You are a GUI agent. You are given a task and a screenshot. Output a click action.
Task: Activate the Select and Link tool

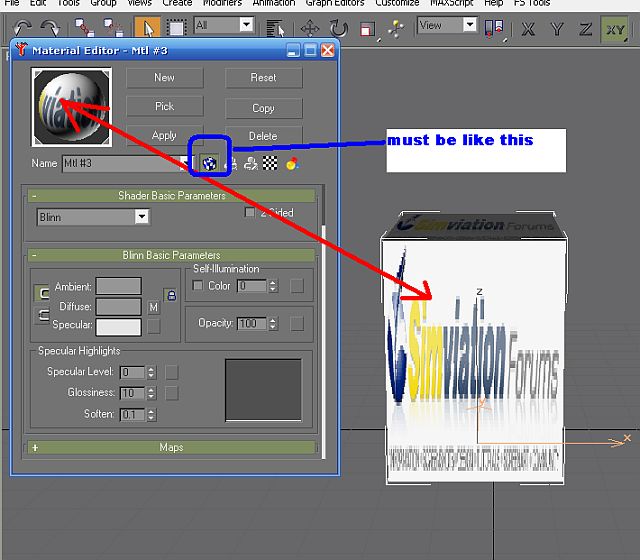(84, 27)
